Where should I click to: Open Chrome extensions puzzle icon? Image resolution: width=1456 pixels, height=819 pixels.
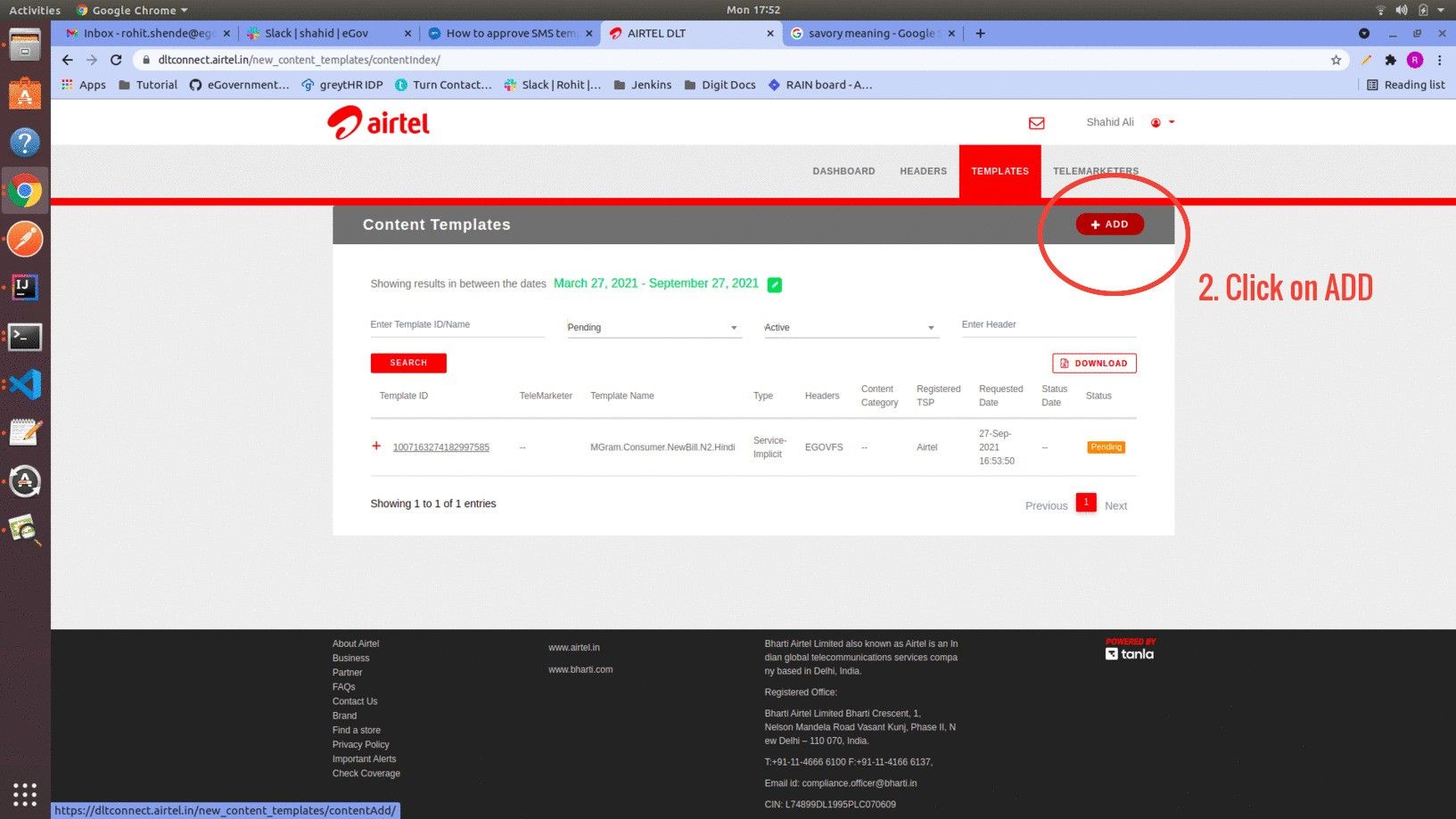[1390, 60]
